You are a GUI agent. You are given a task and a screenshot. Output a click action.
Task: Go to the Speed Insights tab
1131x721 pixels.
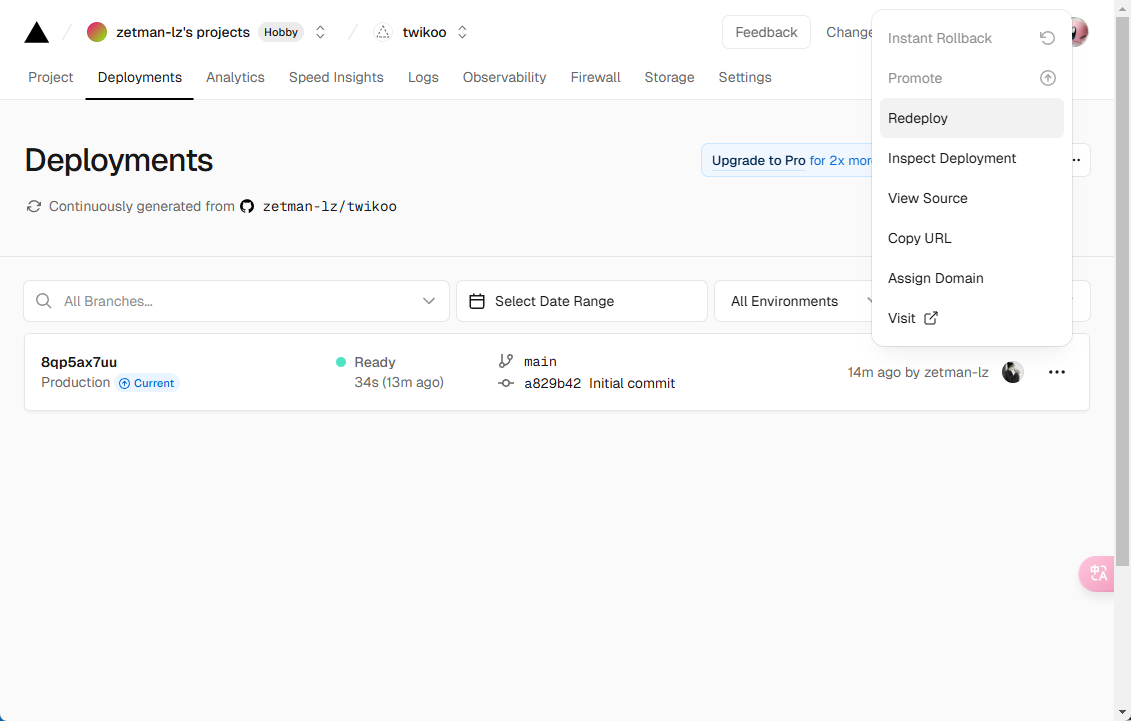pos(336,77)
